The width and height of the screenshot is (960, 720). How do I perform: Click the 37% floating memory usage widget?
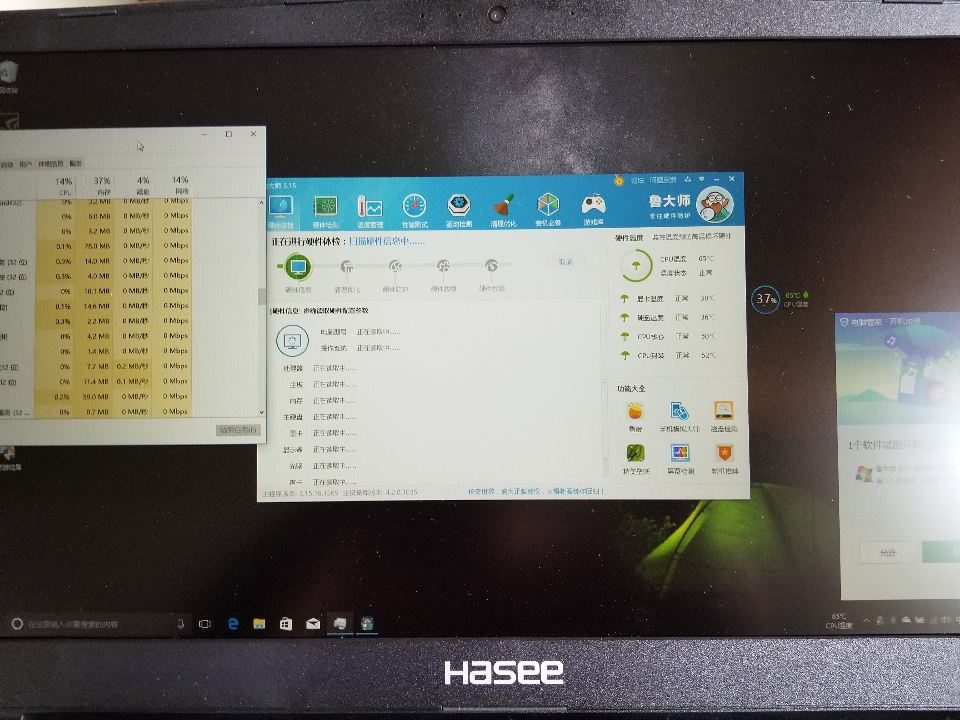point(765,299)
